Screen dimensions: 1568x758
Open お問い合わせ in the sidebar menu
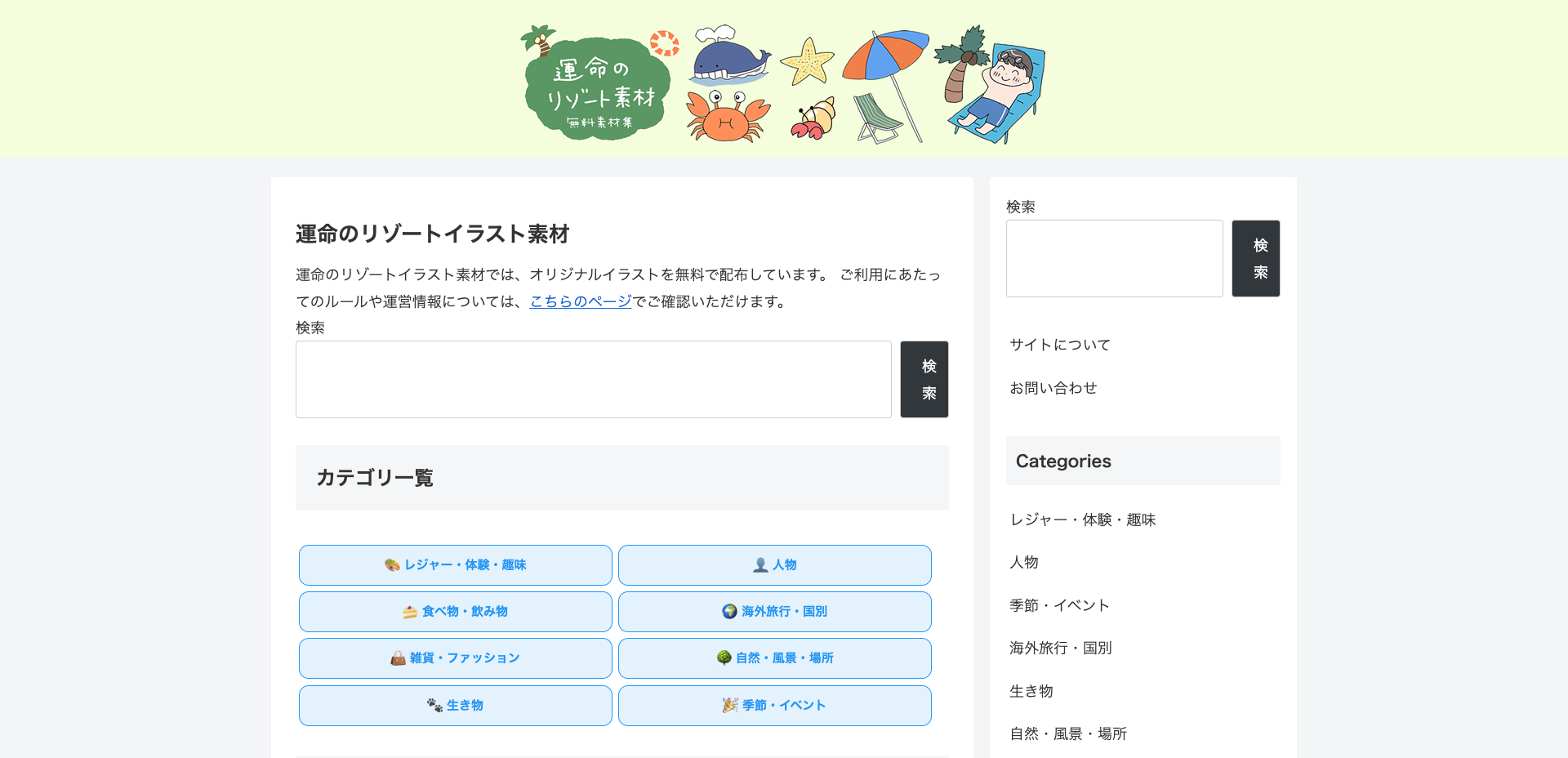[x=1053, y=388]
